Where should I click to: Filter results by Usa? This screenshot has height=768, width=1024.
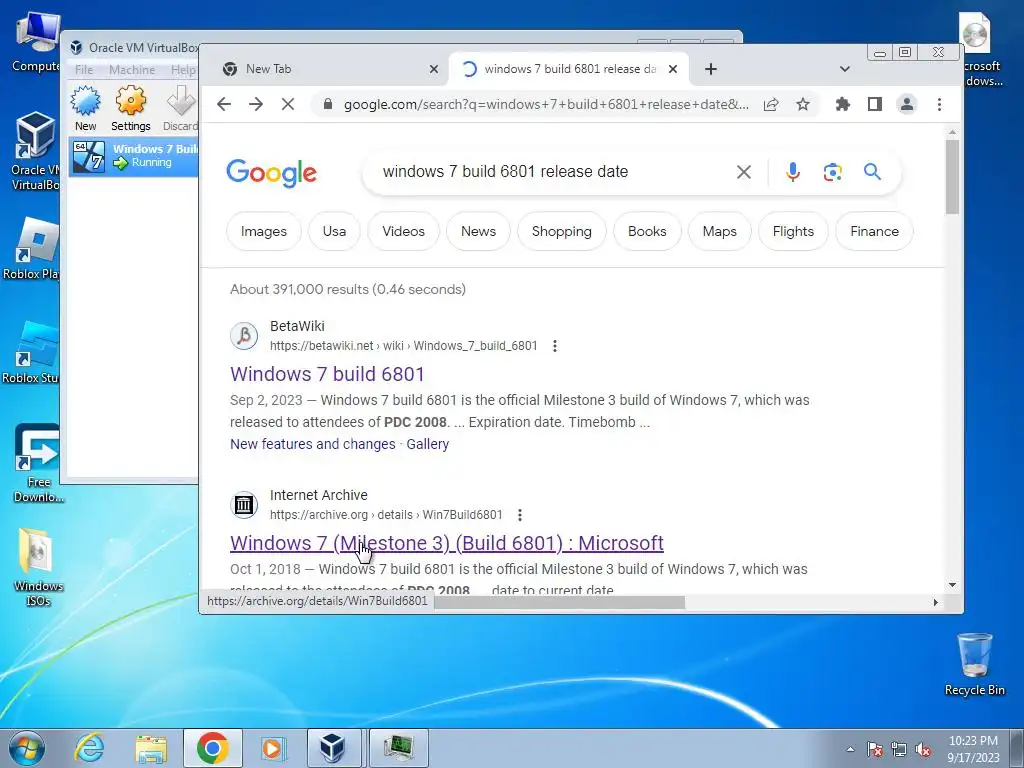[334, 231]
